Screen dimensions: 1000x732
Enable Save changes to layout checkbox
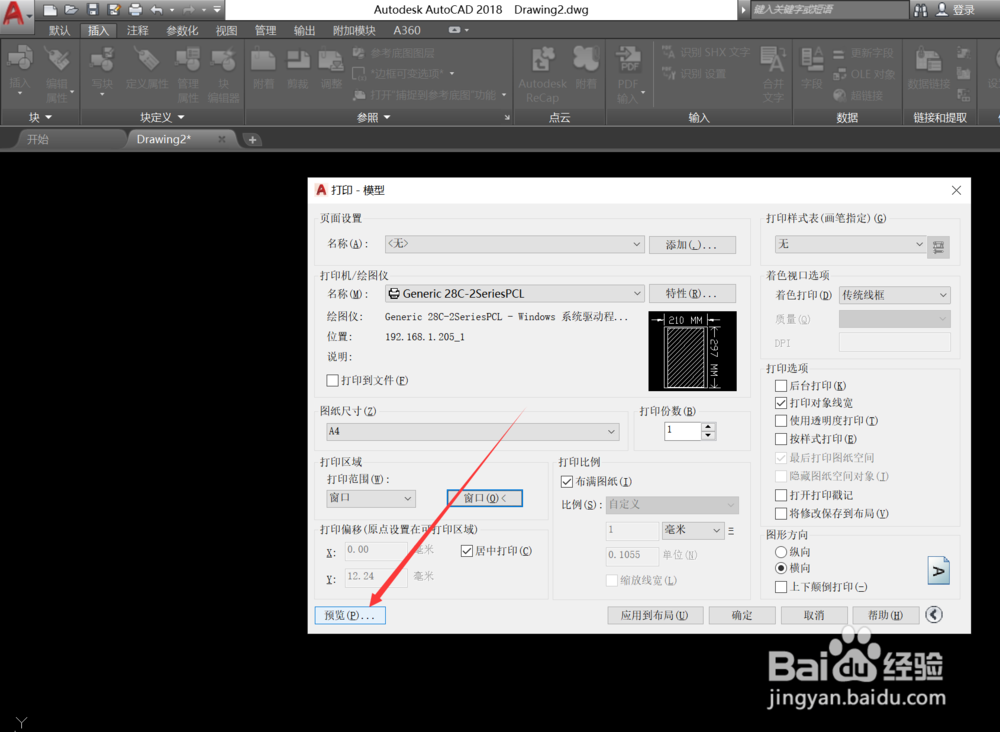click(781, 513)
